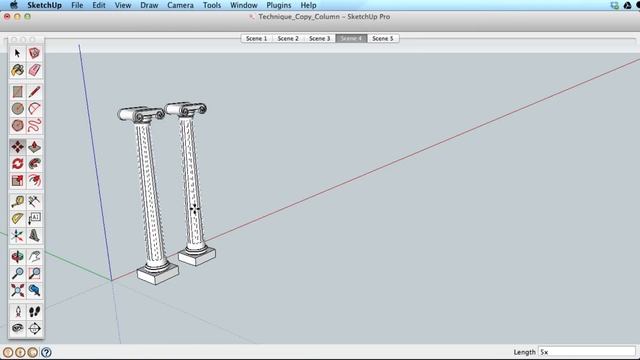The width and height of the screenshot is (640, 360).
Task: Open the Edit menu
Action: [x=99, y=5]
